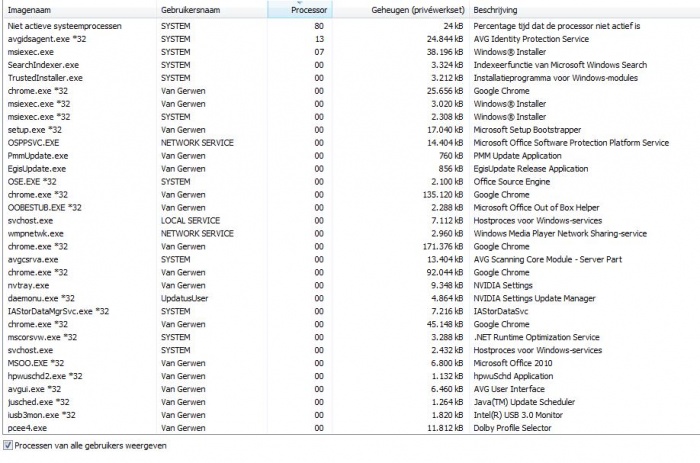Click processor value 80
Viewport: 700px width, 463px height.
click(319, 26)
